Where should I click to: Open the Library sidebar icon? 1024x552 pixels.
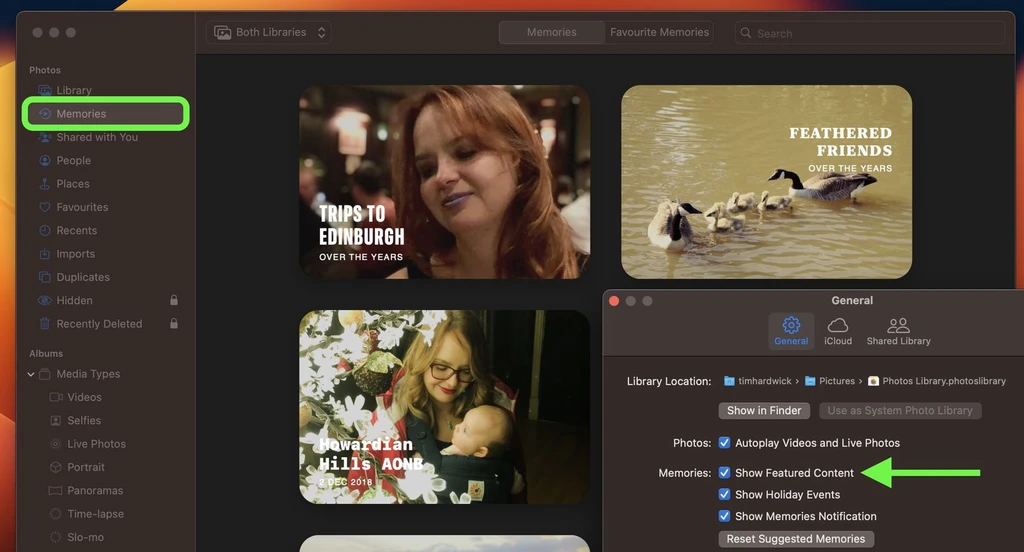[x=44, y=90]
